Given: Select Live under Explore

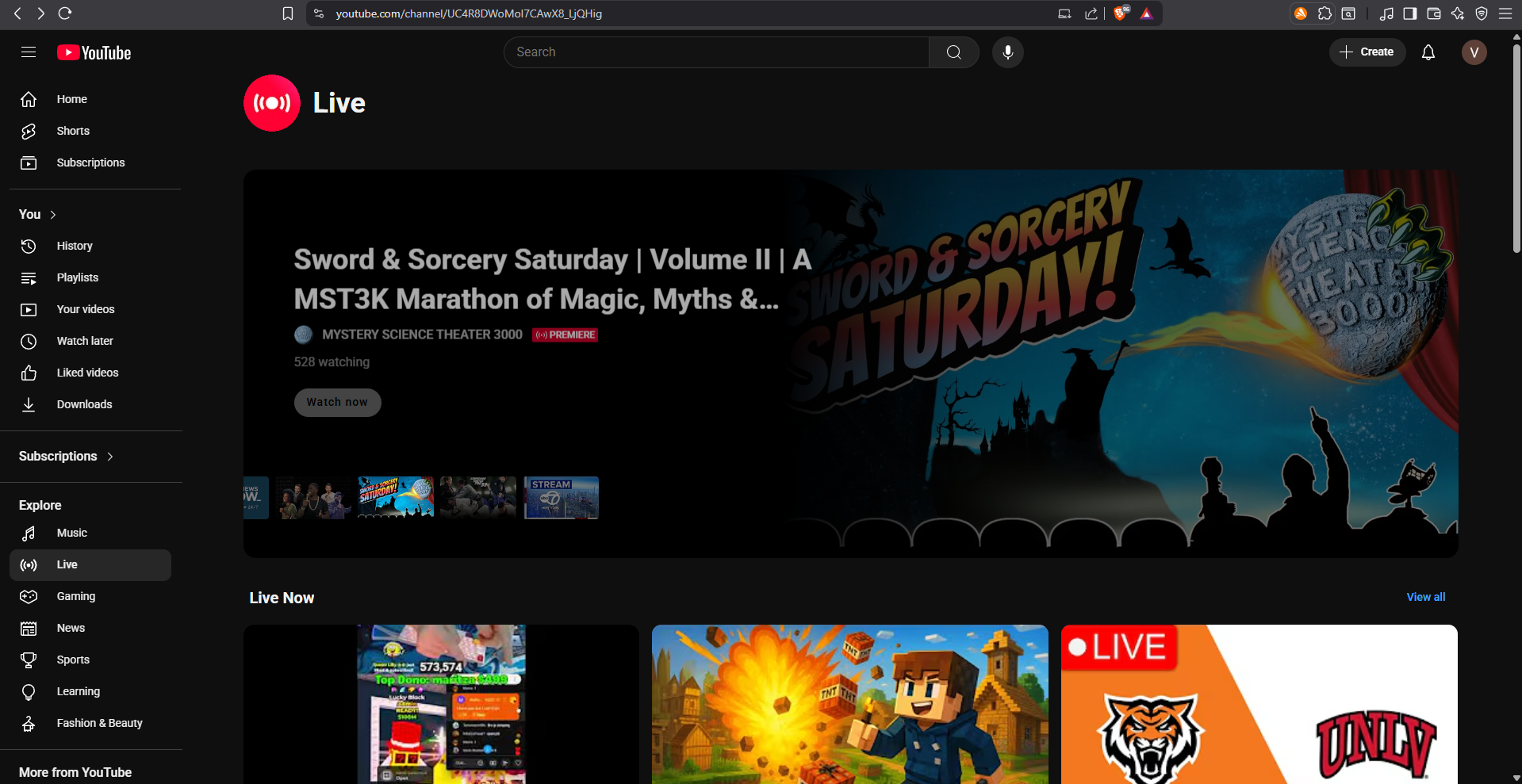Looking at the screenshot, I should click(x=90, y=565).
